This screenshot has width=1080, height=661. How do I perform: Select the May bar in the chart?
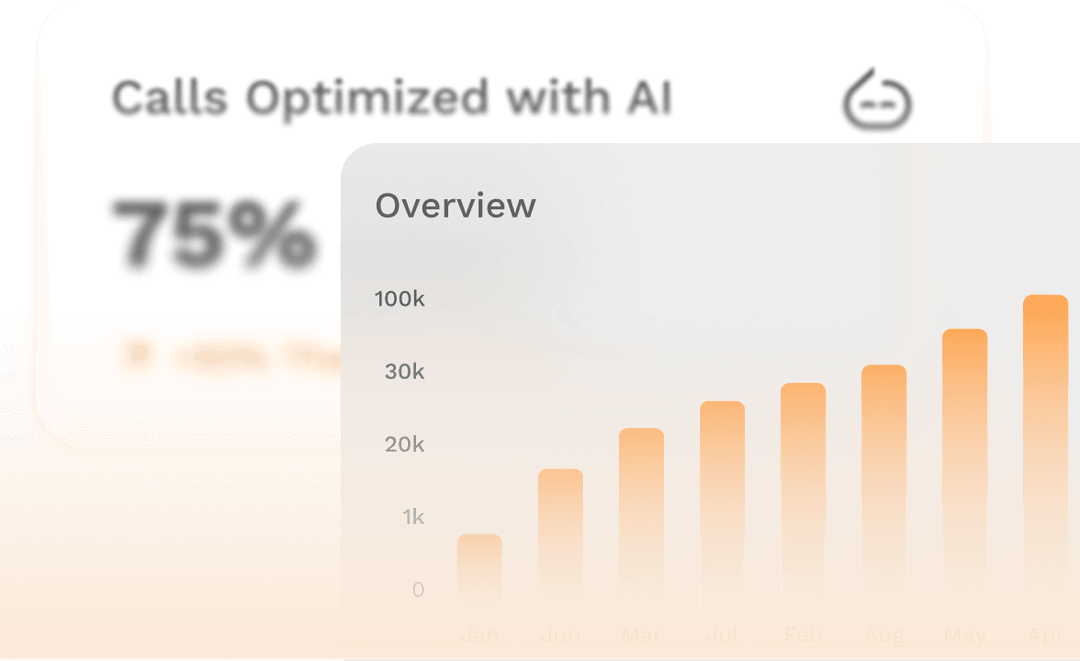click(x=964, y=470)
